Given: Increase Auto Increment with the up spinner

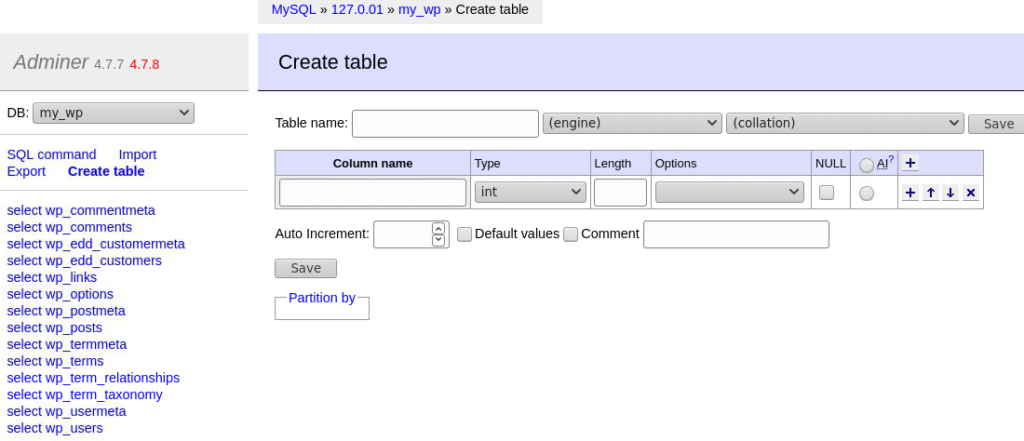Looking at the screenshot, I should (438, 228).
